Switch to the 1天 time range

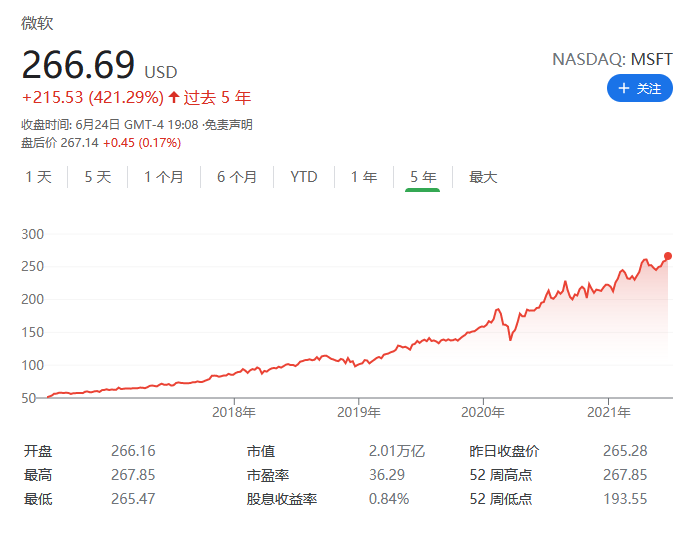[x=38, y=177]
